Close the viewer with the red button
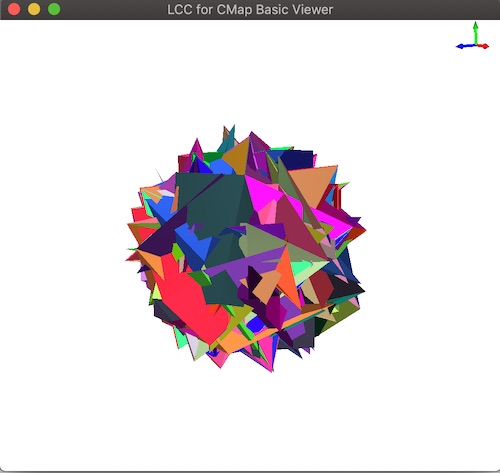This screenshot has width=500, height=473. point(14,9)
